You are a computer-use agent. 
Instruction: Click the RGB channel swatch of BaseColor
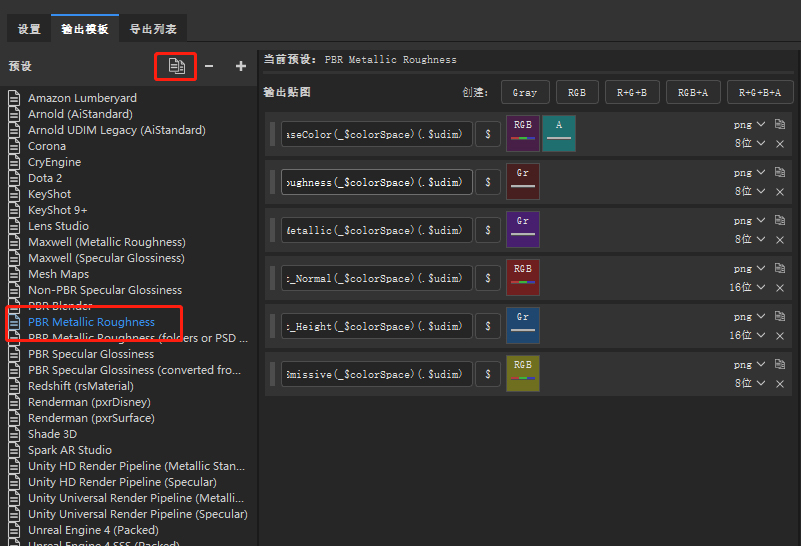[x=523, y=133]
